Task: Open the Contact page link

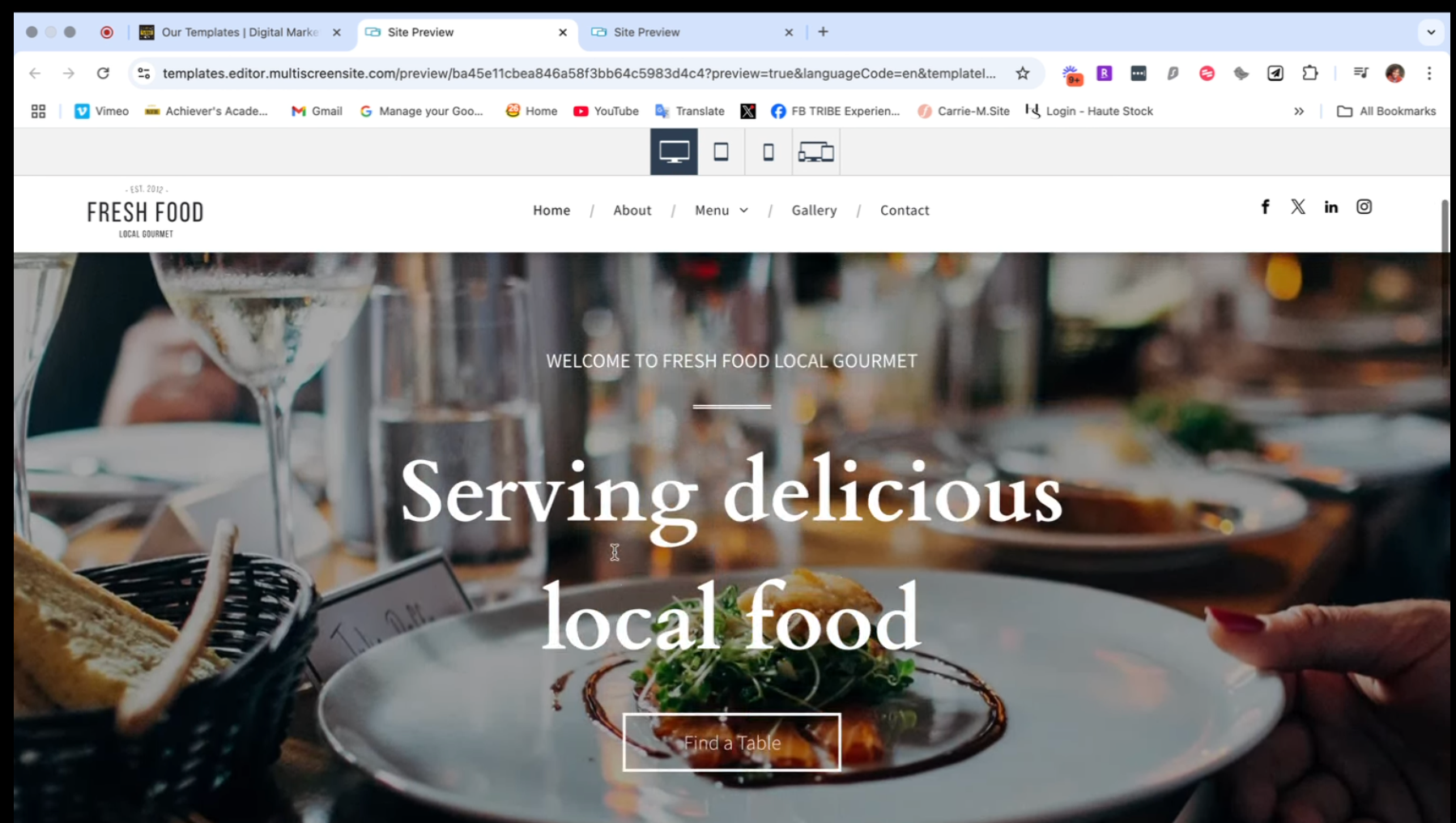Action: point(905,210)
